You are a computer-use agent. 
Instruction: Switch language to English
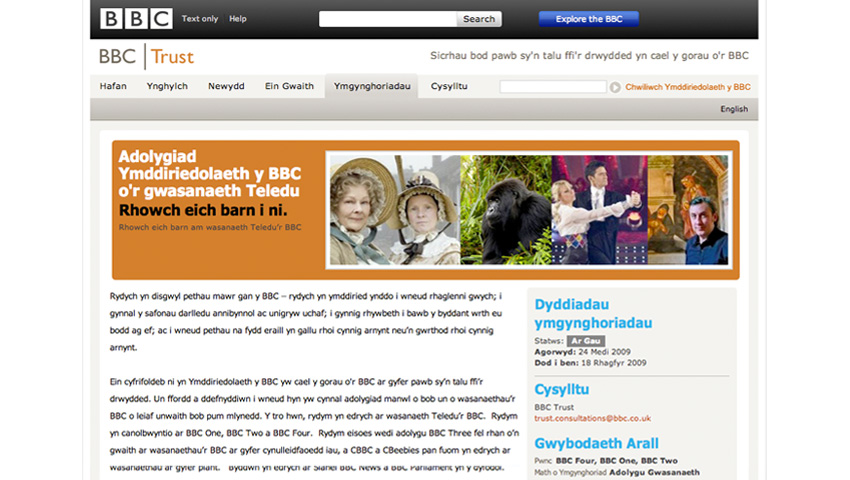point(733,109)
